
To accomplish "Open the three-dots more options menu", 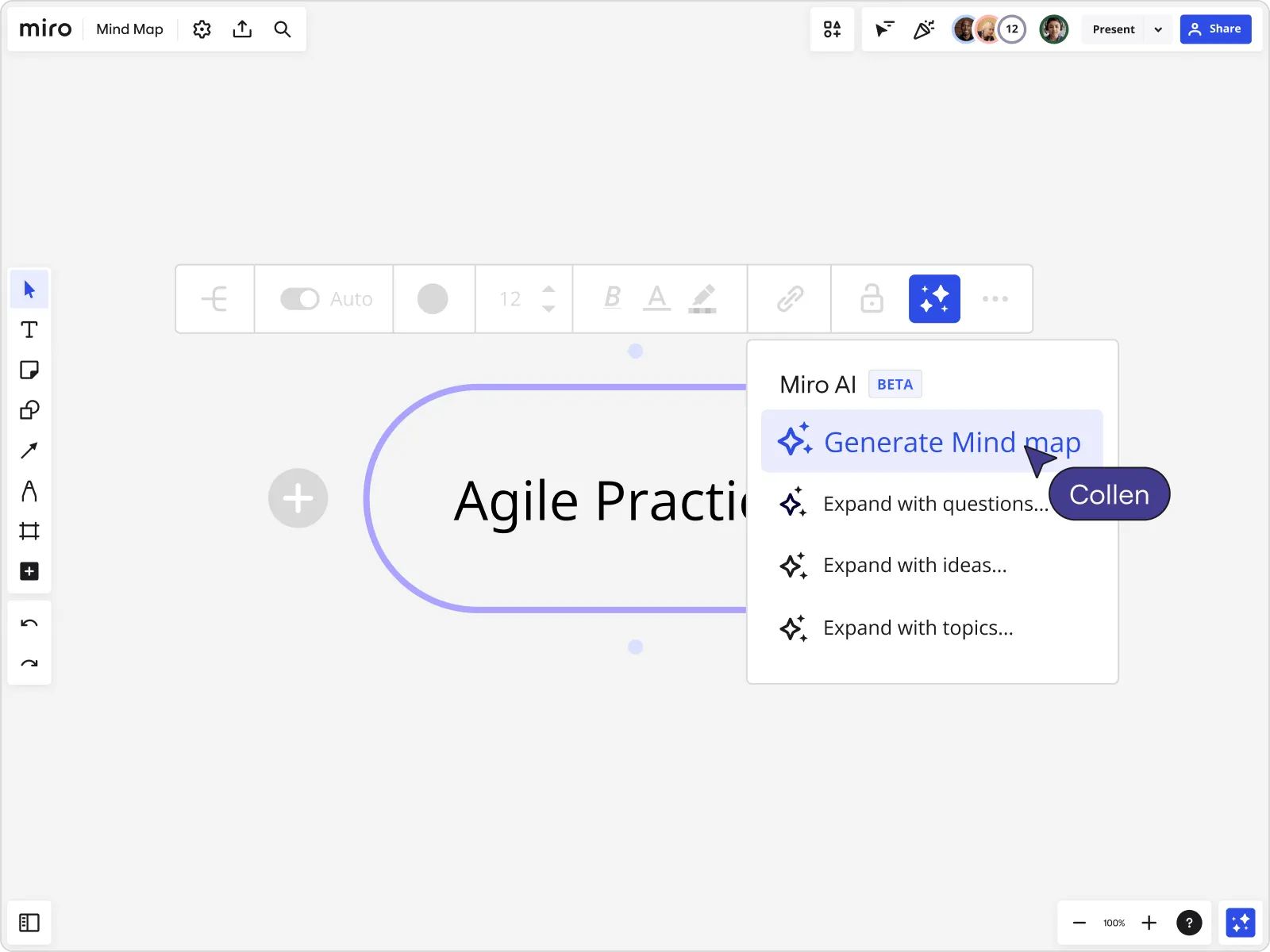I will point(995,299).
